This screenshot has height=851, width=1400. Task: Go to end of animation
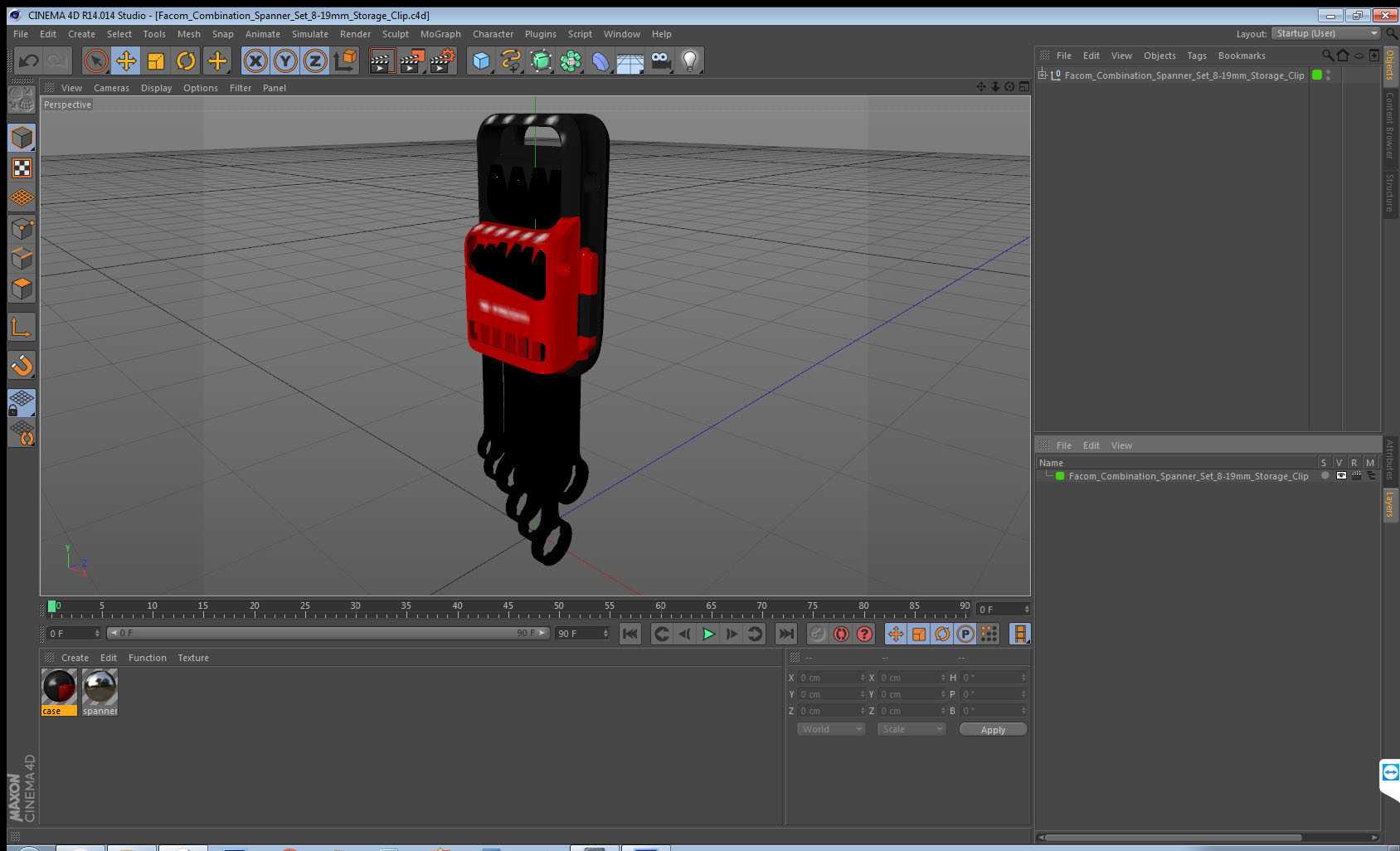(x=785, y=635)
